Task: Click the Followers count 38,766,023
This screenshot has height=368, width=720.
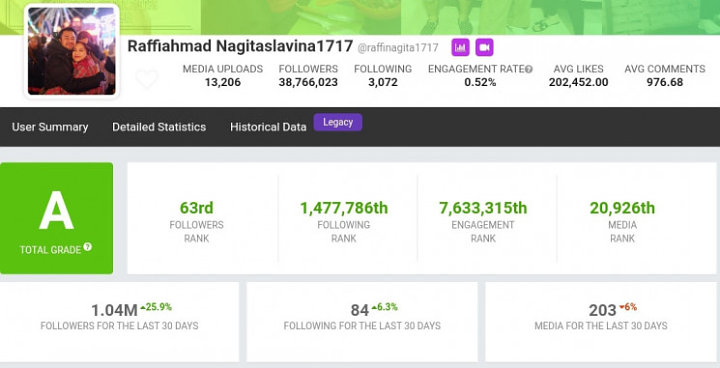Action: click(x=308, y=82)
